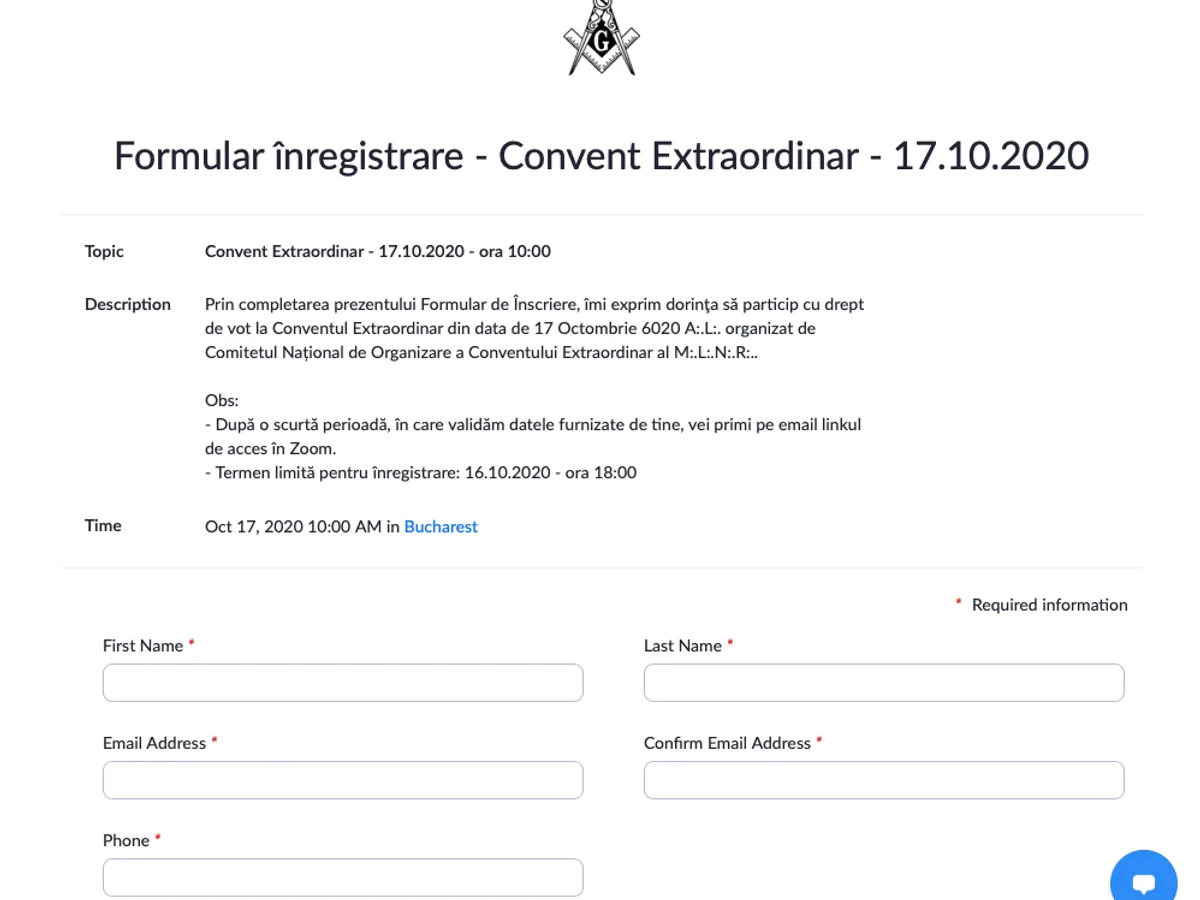Click the Phone input field
The height and width of the screenshot is (900, 1200).
point(343,877)
